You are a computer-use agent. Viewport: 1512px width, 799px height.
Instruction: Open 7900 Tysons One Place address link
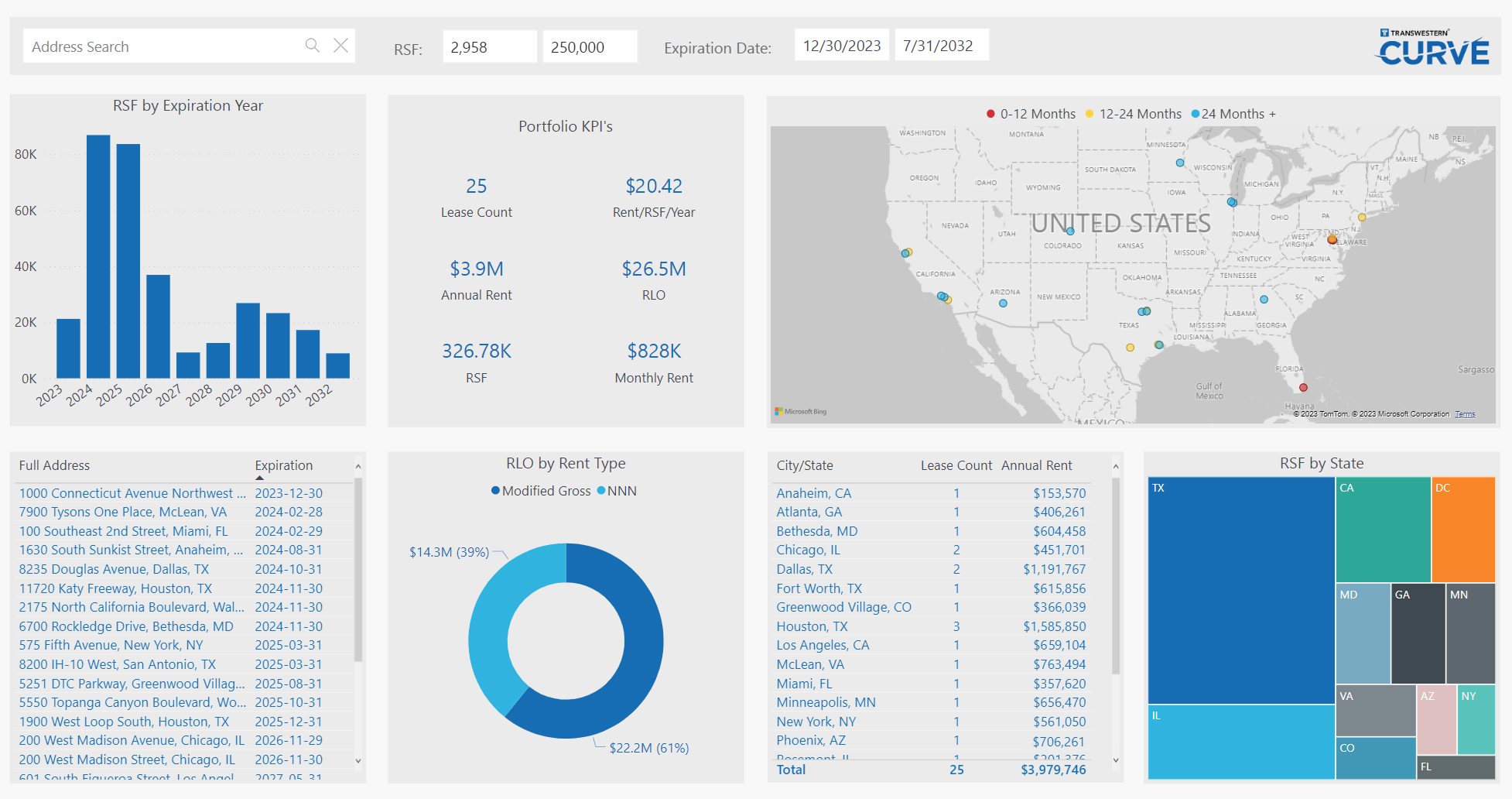[123, 512]
